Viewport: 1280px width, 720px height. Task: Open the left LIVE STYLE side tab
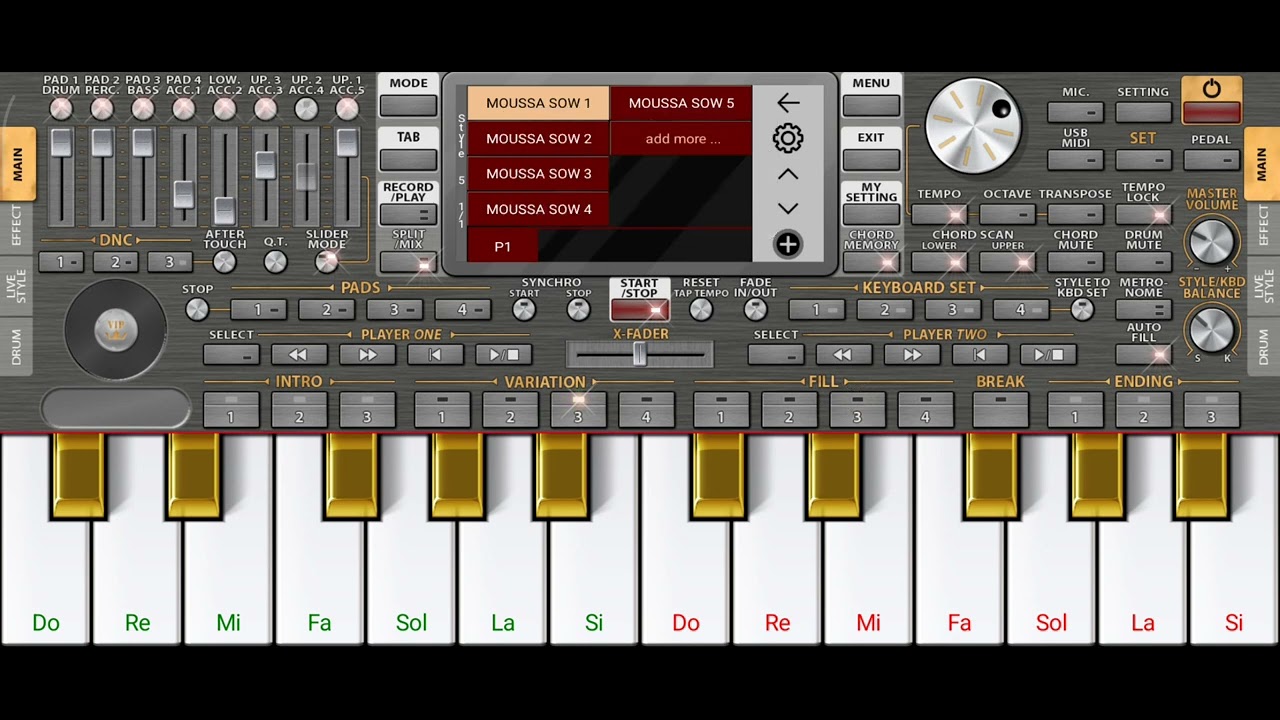[x=16, y=285]
